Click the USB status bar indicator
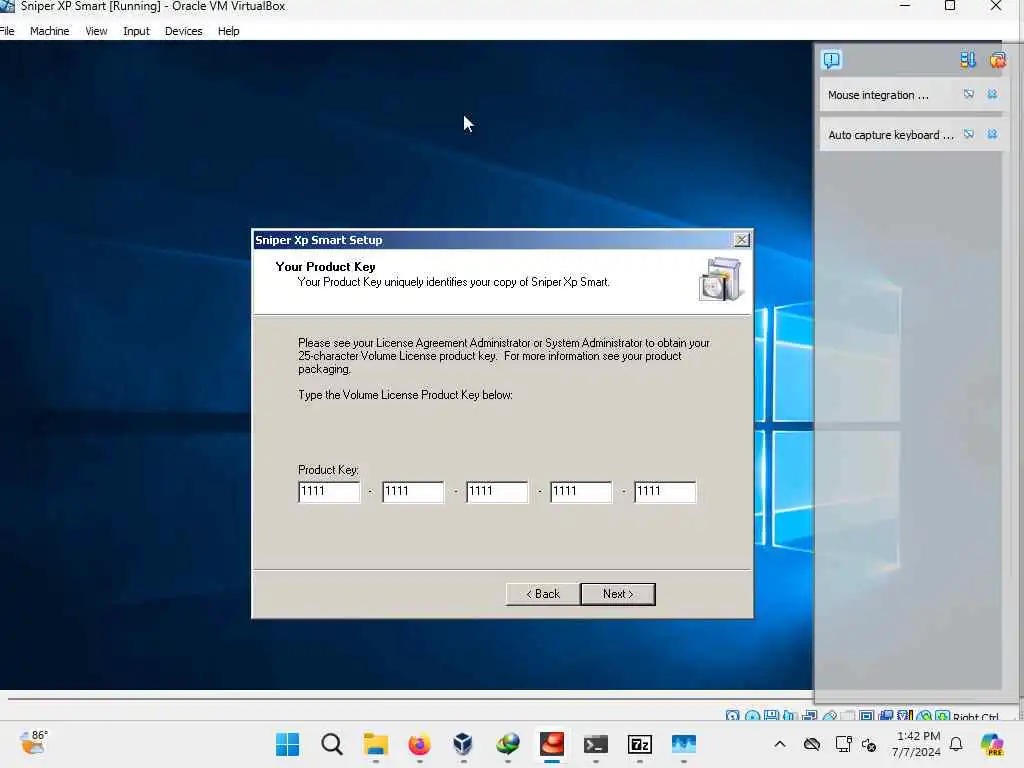This screenshot has height=768, width=1024. pyautogui.click(x=829, y=716)
